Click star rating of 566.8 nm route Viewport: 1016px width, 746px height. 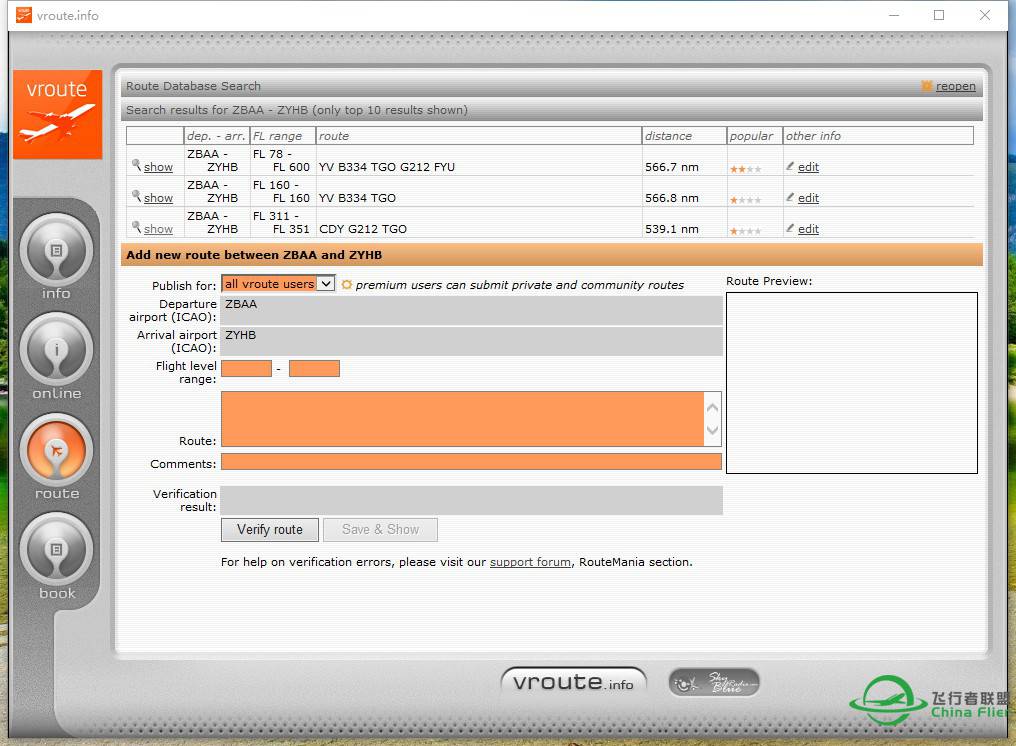click(746, 200)
